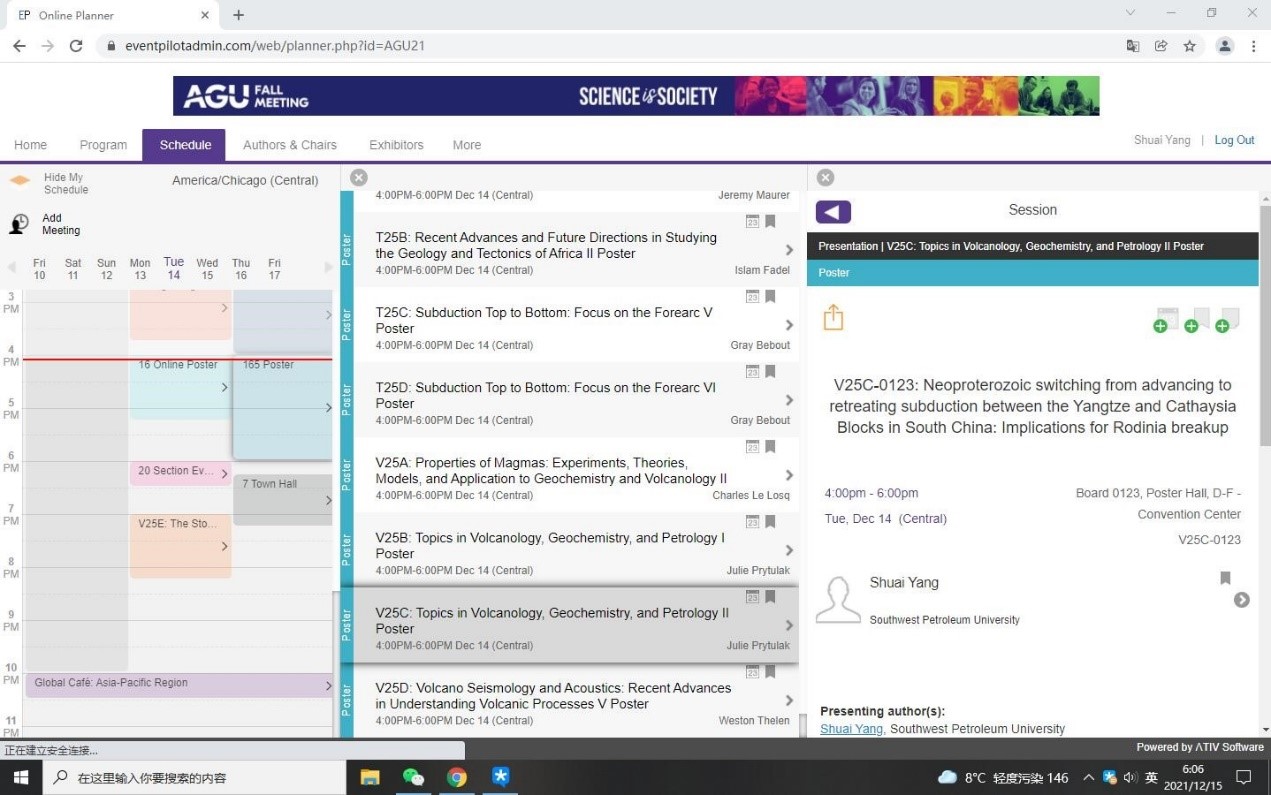Open the Program tab
The image size is (1271, 795).
pyautogui.click(x=103, y=145)
